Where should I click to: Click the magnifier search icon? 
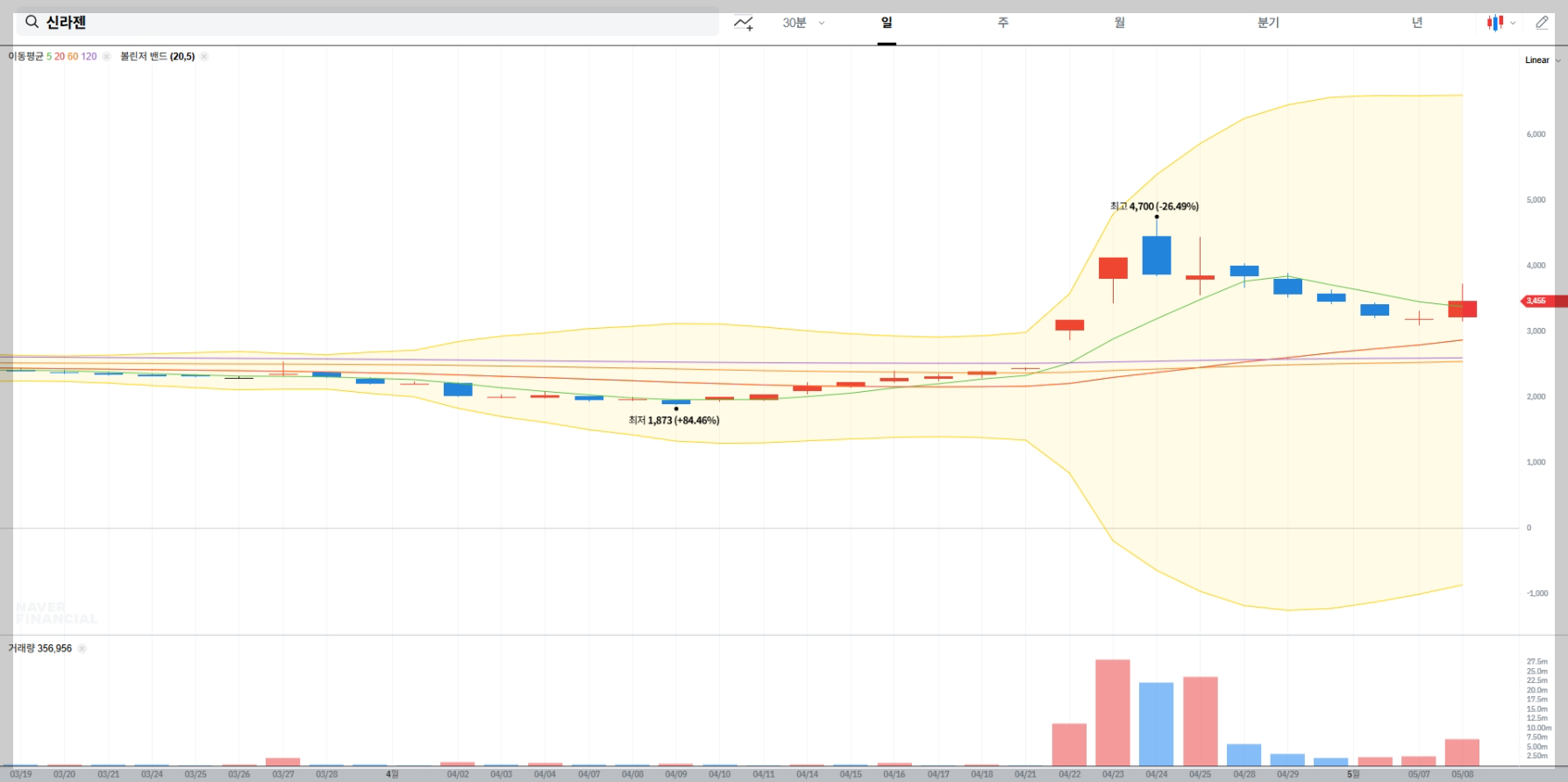click(x=32, y=22)
